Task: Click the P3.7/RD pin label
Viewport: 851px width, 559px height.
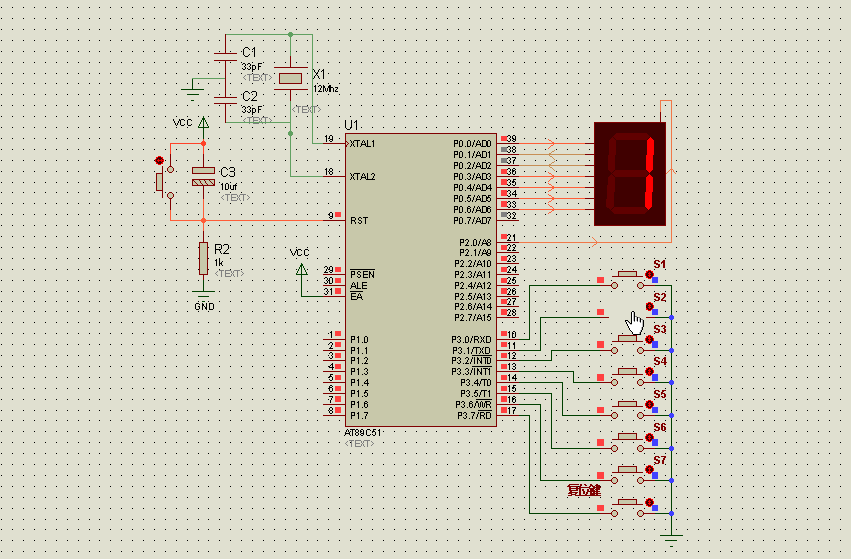Action: (x=474, y=416)
